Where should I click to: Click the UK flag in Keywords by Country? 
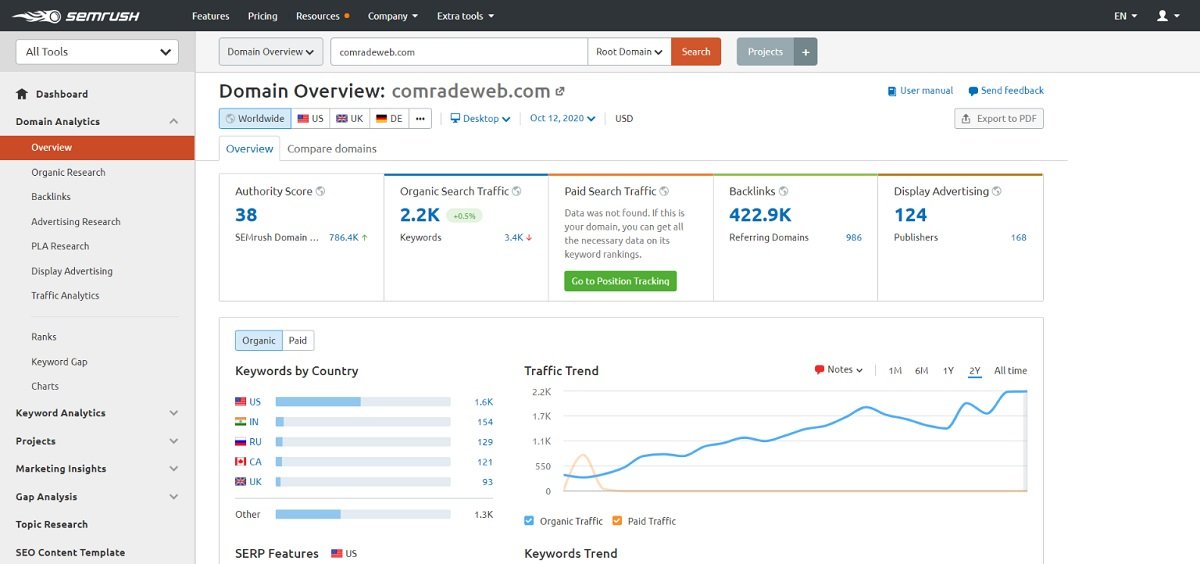point(240,482)
